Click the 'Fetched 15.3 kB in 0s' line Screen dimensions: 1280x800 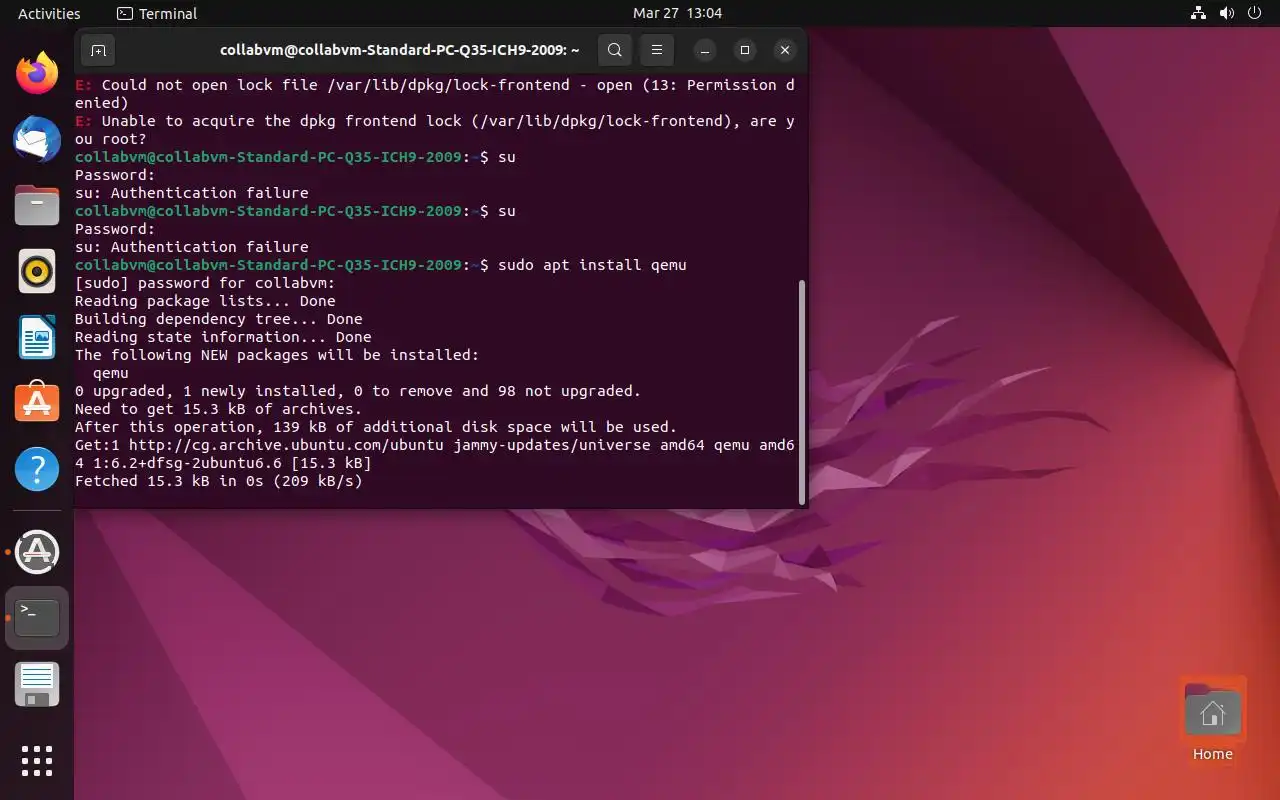[219, 481]
